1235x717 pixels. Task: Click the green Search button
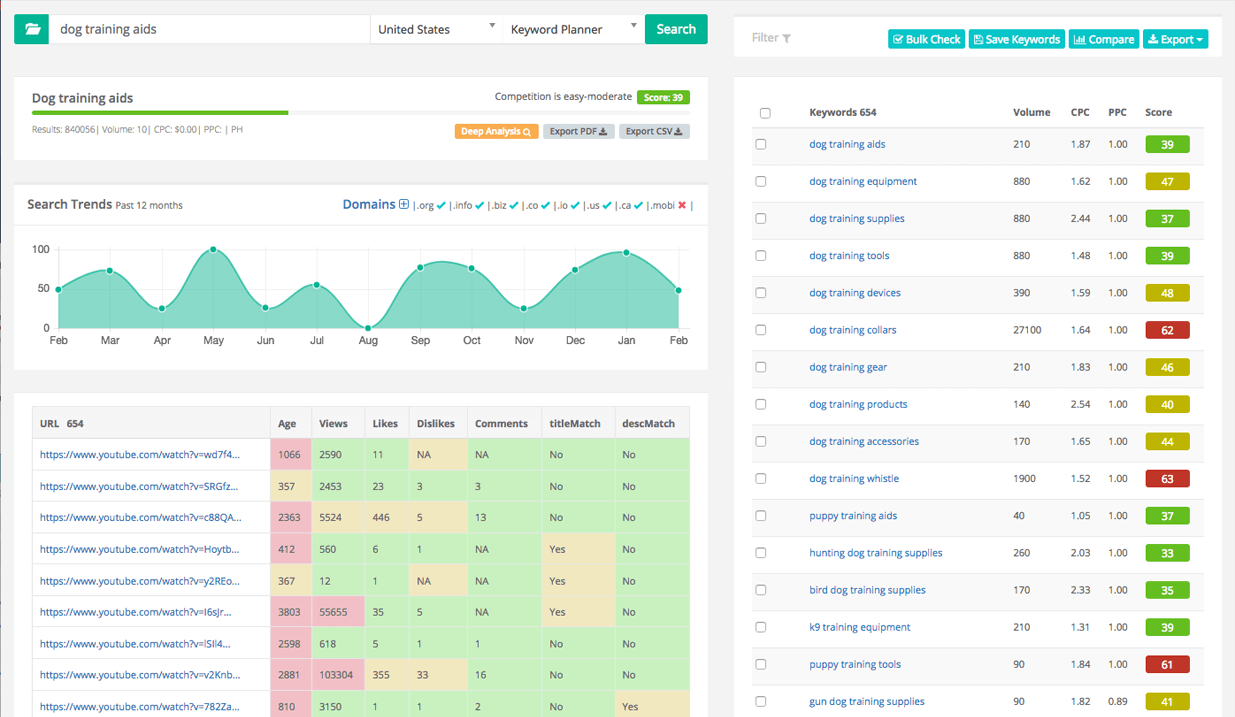676,29
